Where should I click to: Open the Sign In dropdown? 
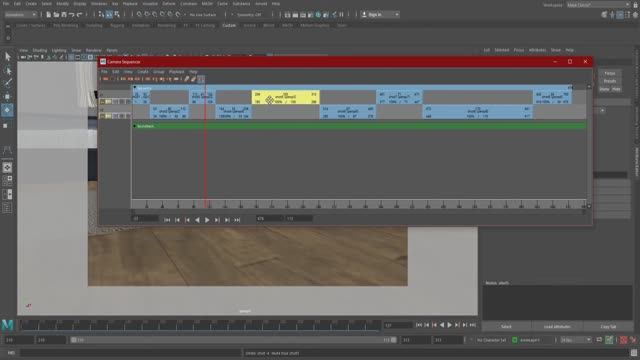pos(380,15)
